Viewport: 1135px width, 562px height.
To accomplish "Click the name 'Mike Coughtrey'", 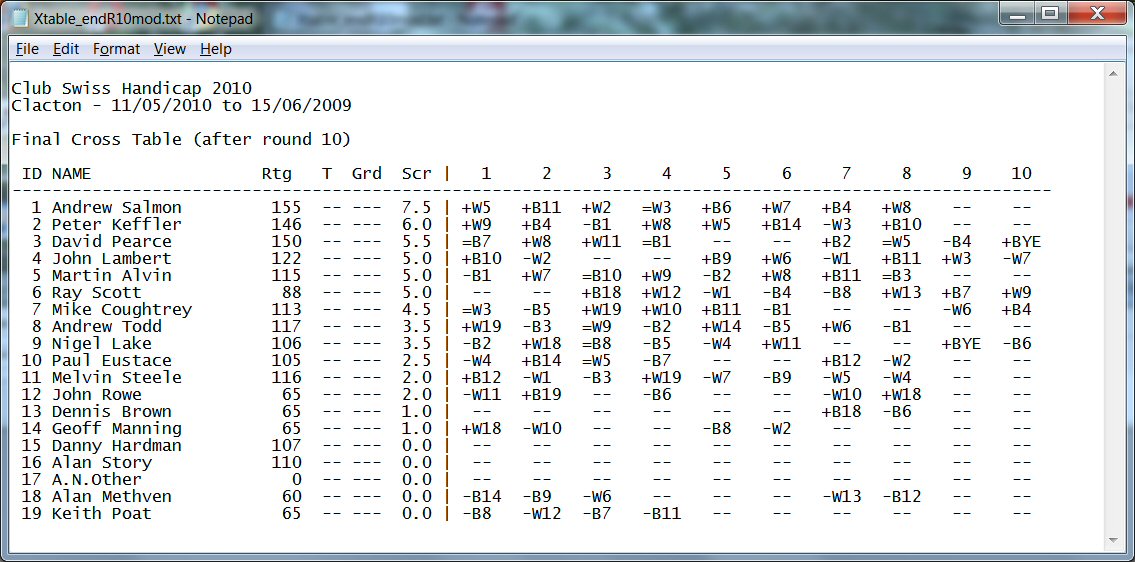I will [x=122, y=310].
